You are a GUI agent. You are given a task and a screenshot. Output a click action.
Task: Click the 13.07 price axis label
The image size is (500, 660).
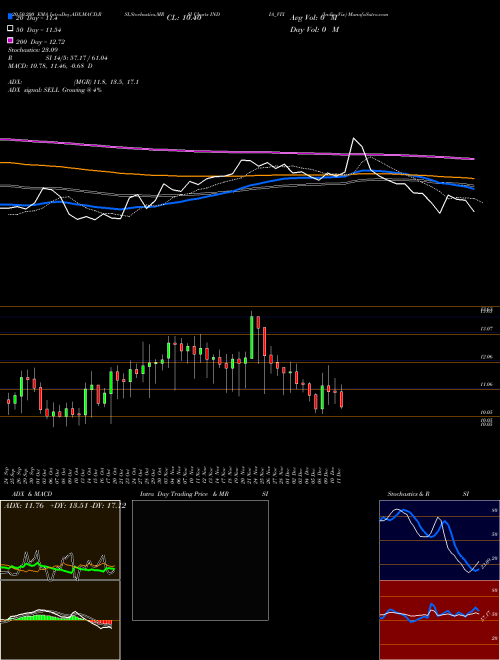tap(487, 328)
